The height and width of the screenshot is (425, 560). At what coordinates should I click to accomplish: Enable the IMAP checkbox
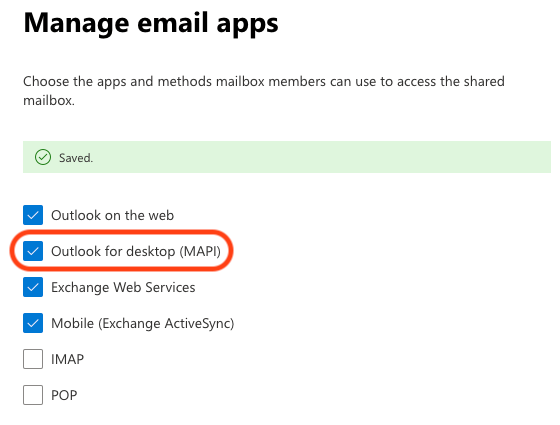pyautogui.click(x=33, y=359)
